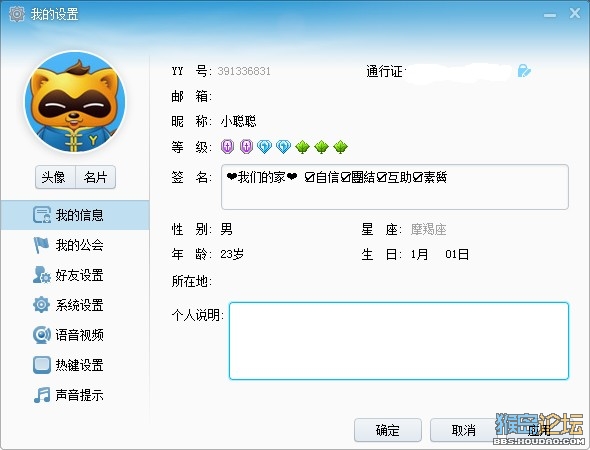590x450 pixels.
Task: Open 语音视频 settings
Action: click(x=75, y=335)
